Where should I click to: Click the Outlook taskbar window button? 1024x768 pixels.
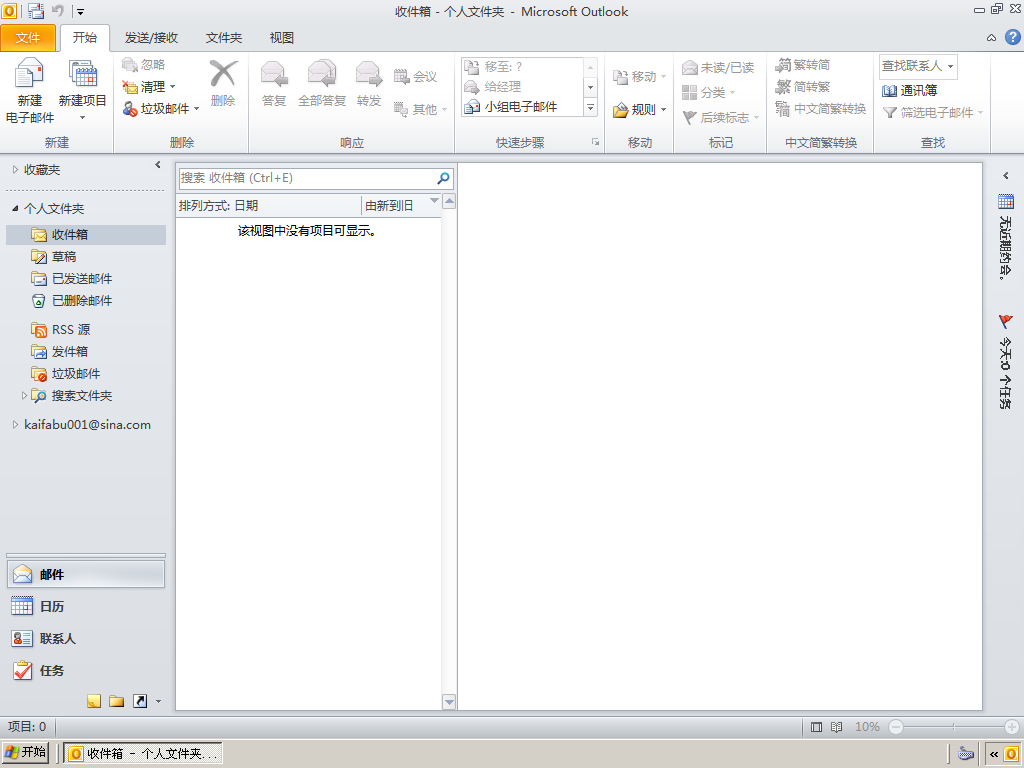pos(143,753)
